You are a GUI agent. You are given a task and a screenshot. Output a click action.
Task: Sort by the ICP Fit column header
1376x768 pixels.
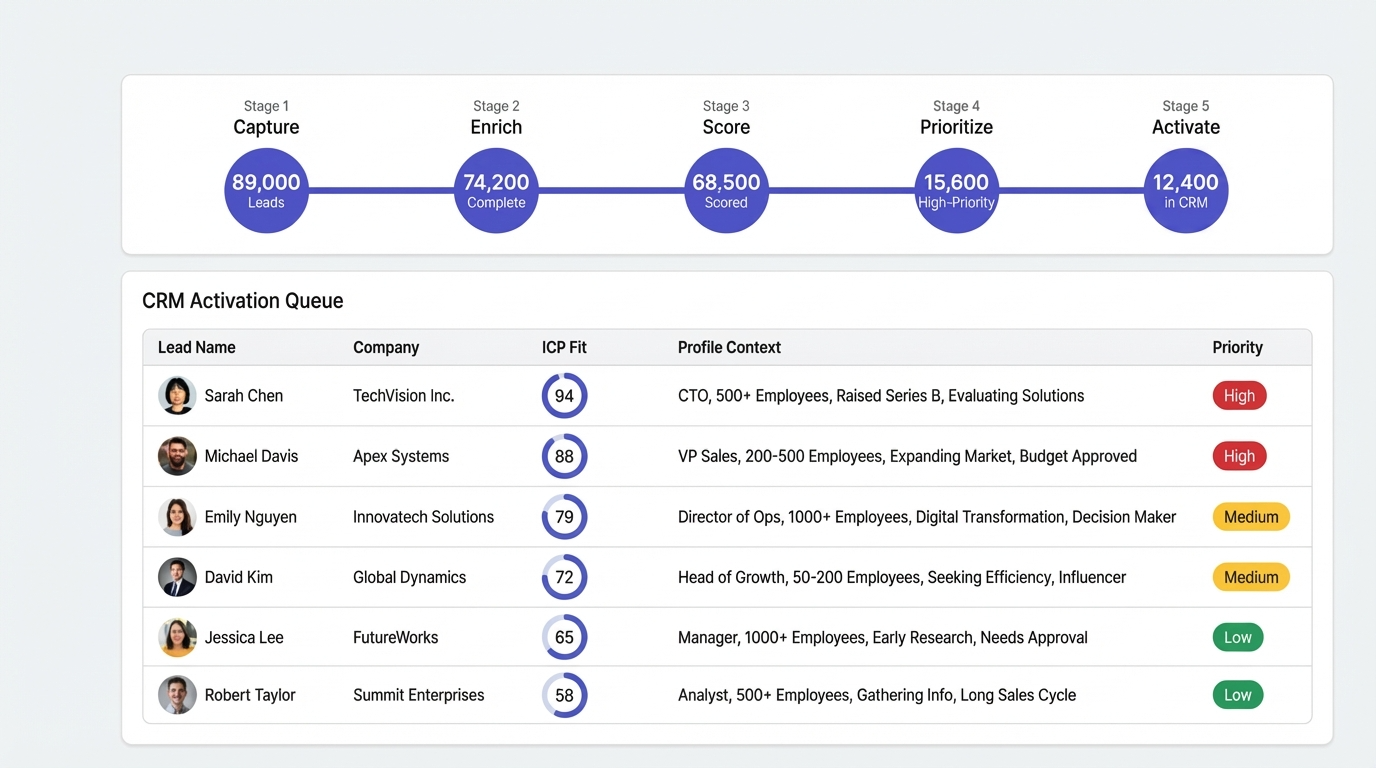click(564, 347)
